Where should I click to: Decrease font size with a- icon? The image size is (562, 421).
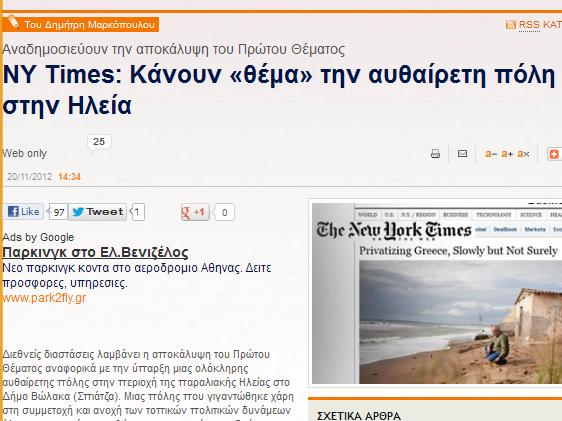click(x=491, y=154)
